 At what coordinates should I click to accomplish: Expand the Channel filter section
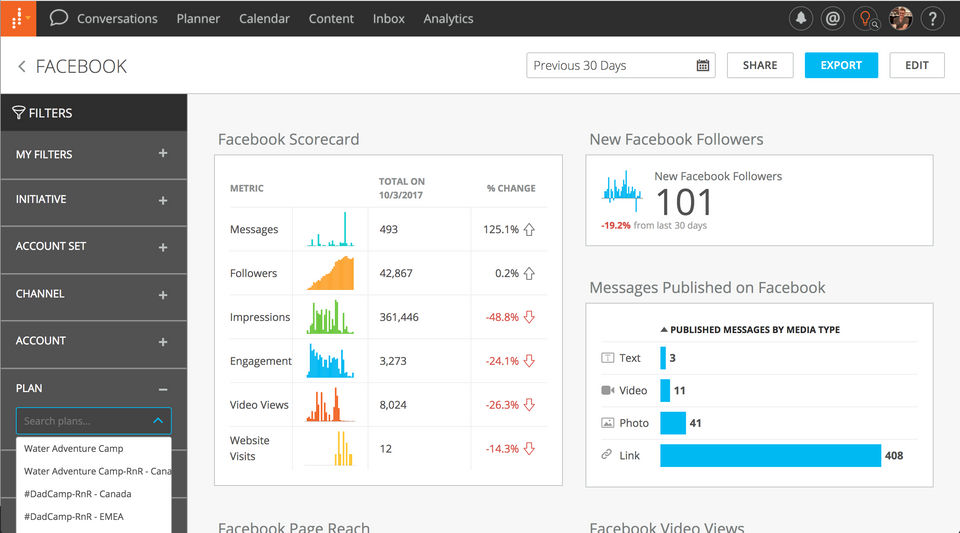coord(163,295)
